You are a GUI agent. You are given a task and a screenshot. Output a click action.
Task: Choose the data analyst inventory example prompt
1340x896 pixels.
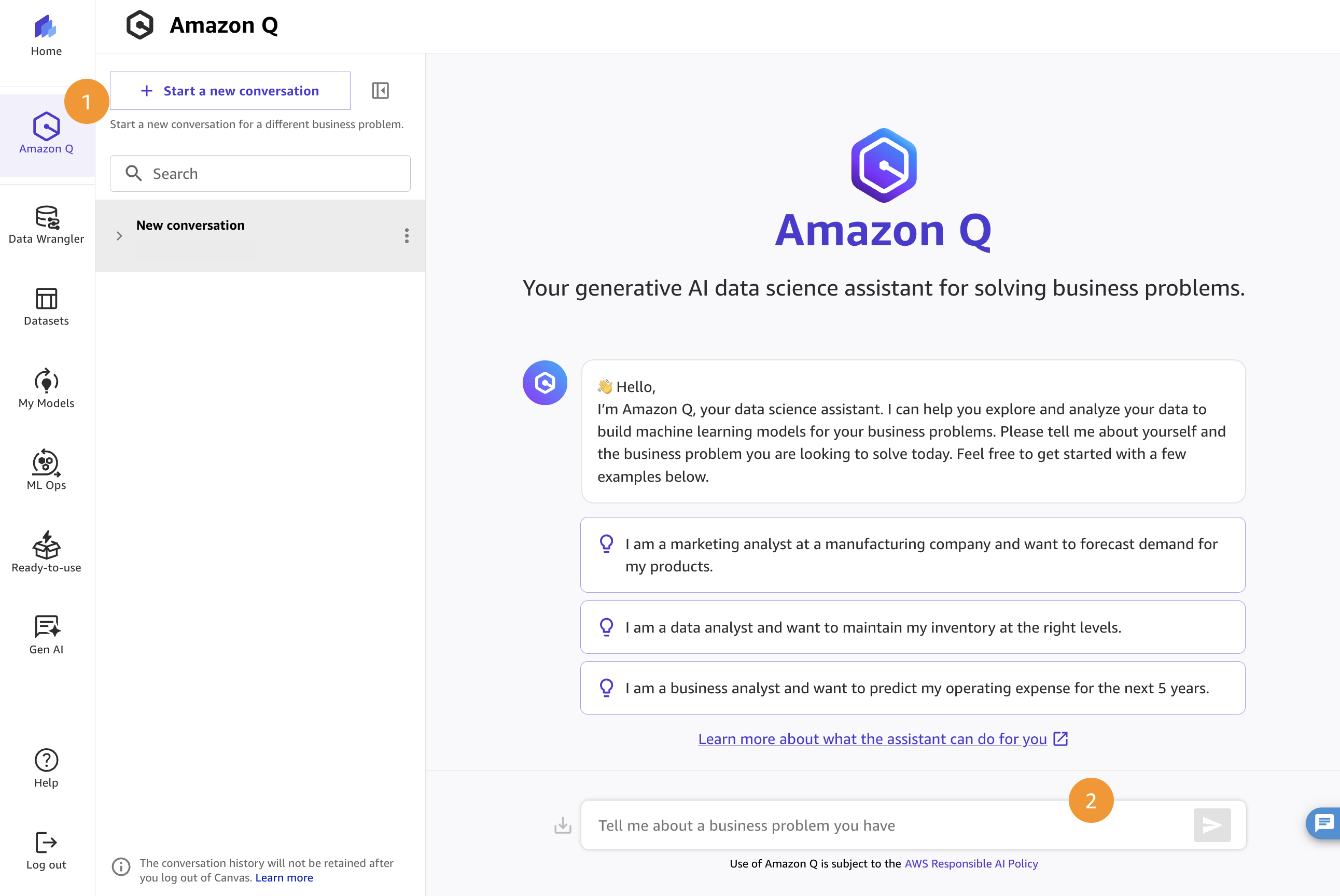point(913,627)
